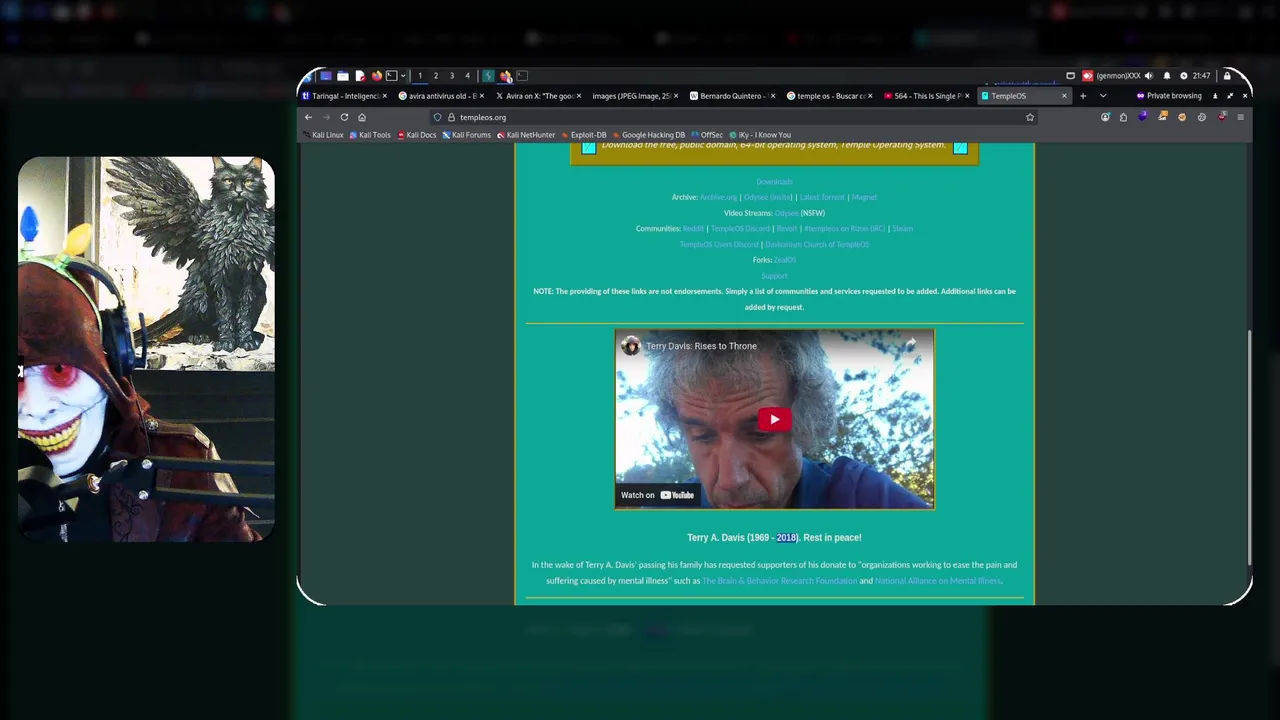The width and height of the screenshot is (1280, 720).
Task: Follow the Latest Torrent link
Action: click(822, 197)
